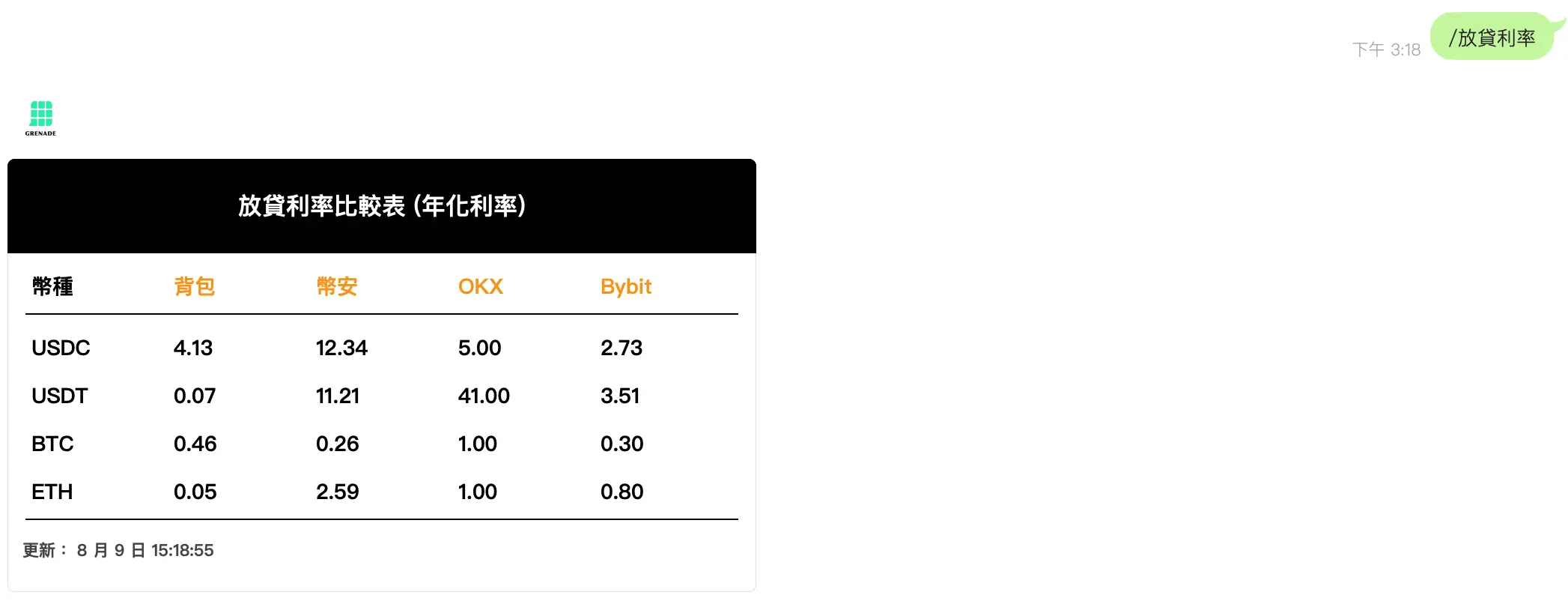The image size is (1568, 604).
Task: Click the 2.59 ETH 幣安 rate
Action: pos(338,492)
